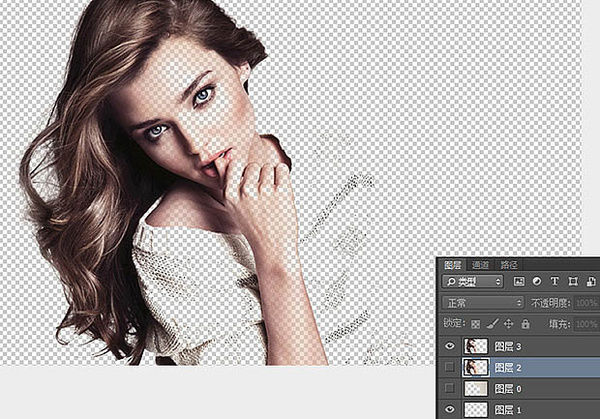Click lock position move icon

tap(508, 324)
